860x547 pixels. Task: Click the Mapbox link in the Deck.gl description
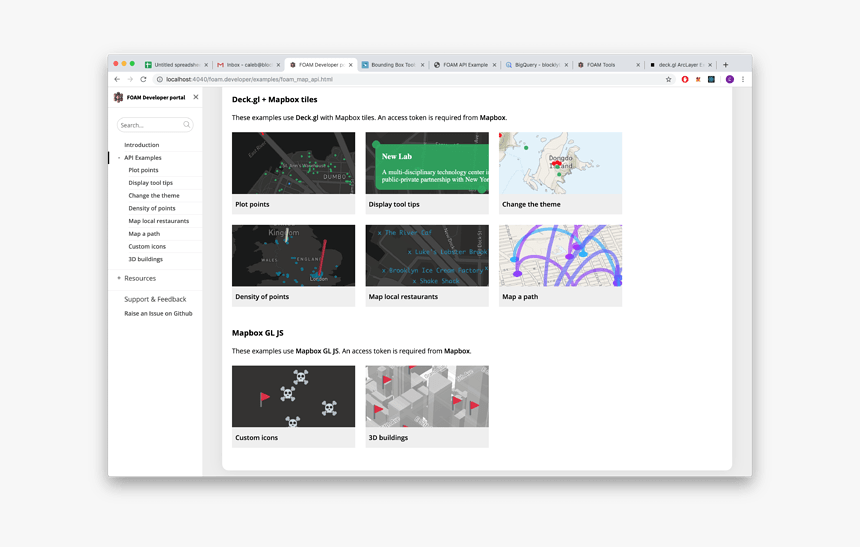(493, 117)
